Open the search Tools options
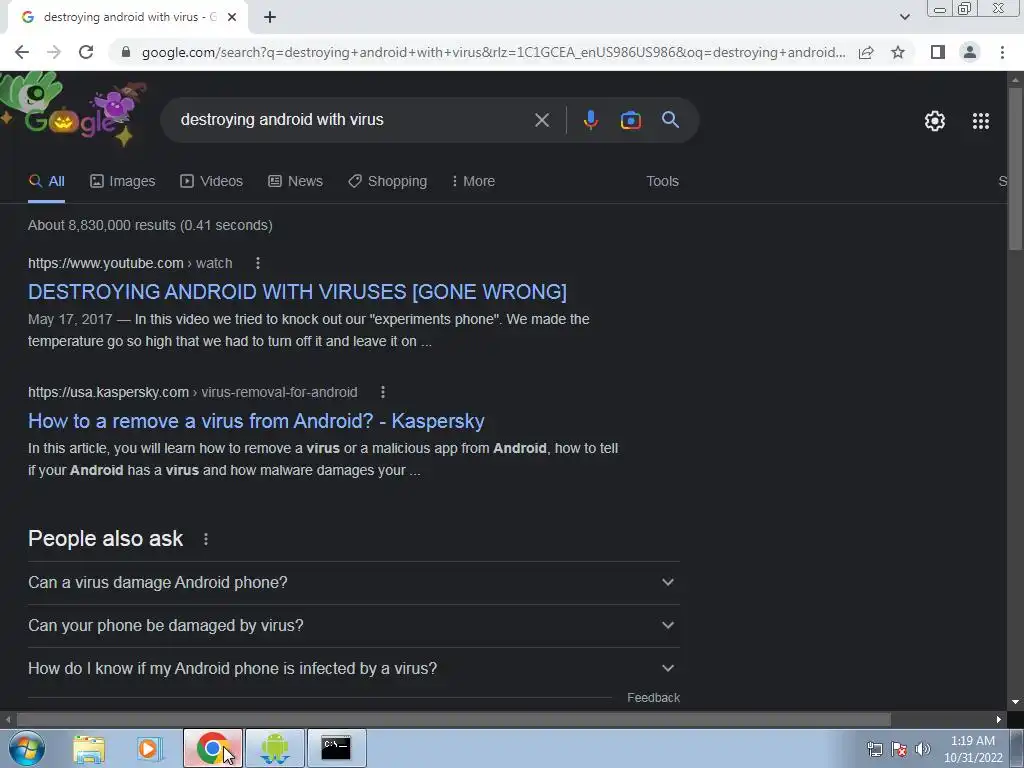Image resolution: width=1024 pixels, height=768 pixels. [x=662, y=182]
